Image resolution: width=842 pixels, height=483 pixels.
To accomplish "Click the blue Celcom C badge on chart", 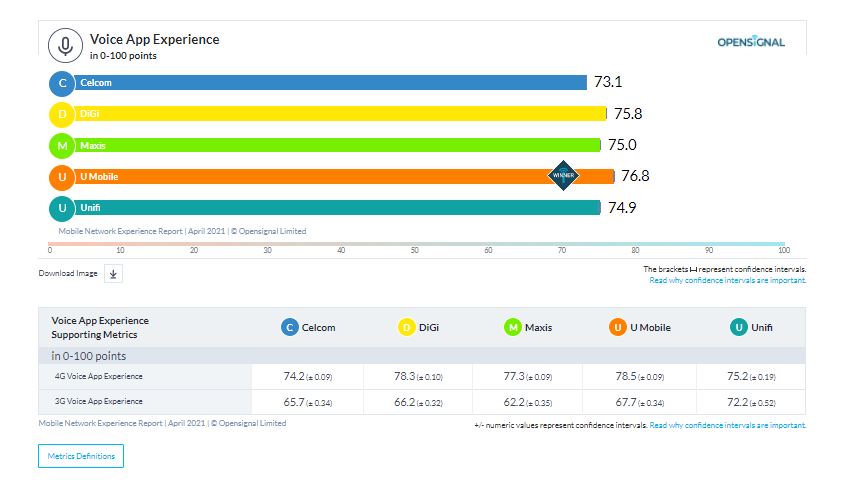I will pyautogui.click(x=62, y=83).
